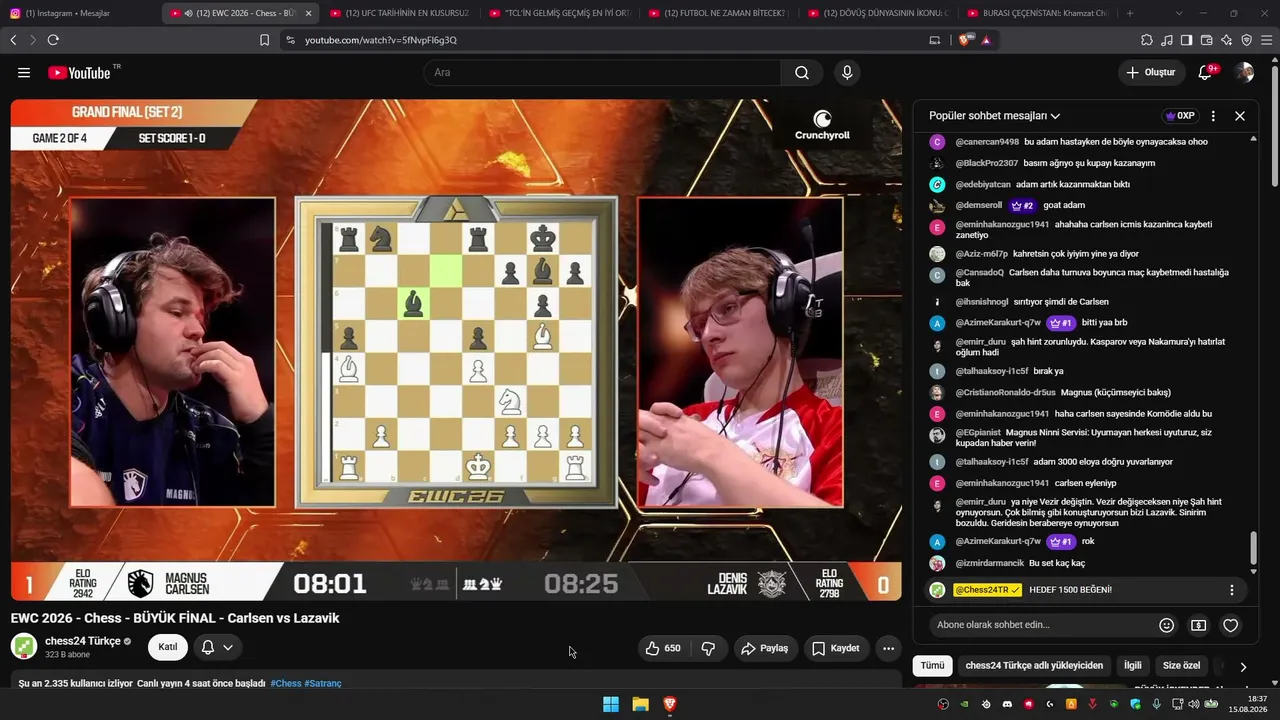The image size is (1280, 720).
Task: Open the video more actions menu
Action: coord(888,648)
